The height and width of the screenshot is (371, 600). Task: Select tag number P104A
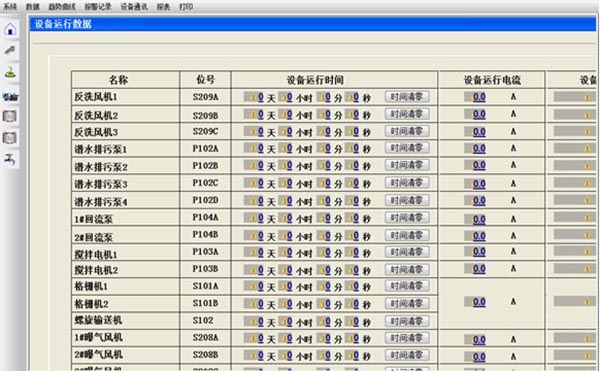pos(205,217)
